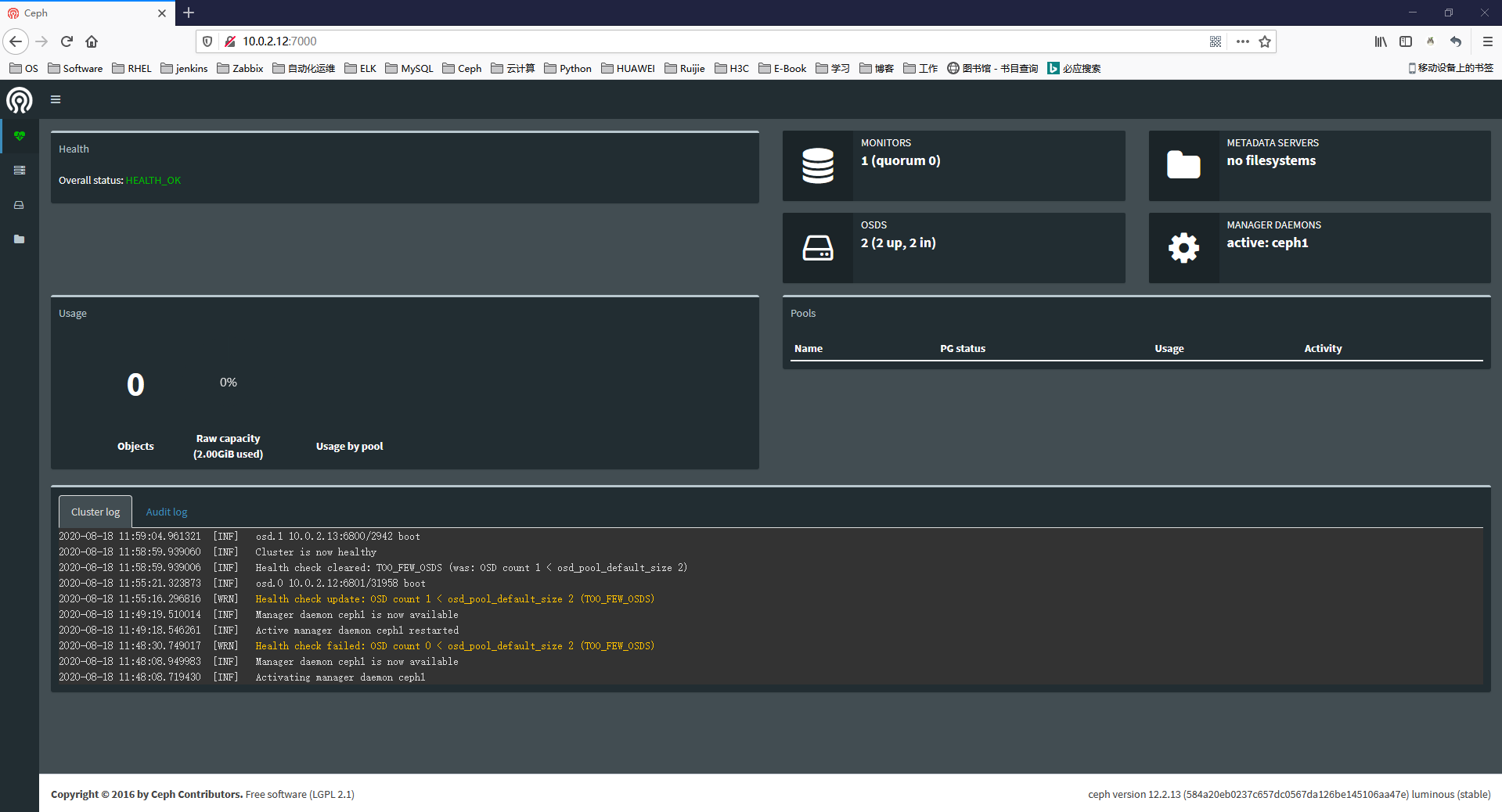Click the browser Forward arrow
1502x812 pixels.
click(41, 41)
